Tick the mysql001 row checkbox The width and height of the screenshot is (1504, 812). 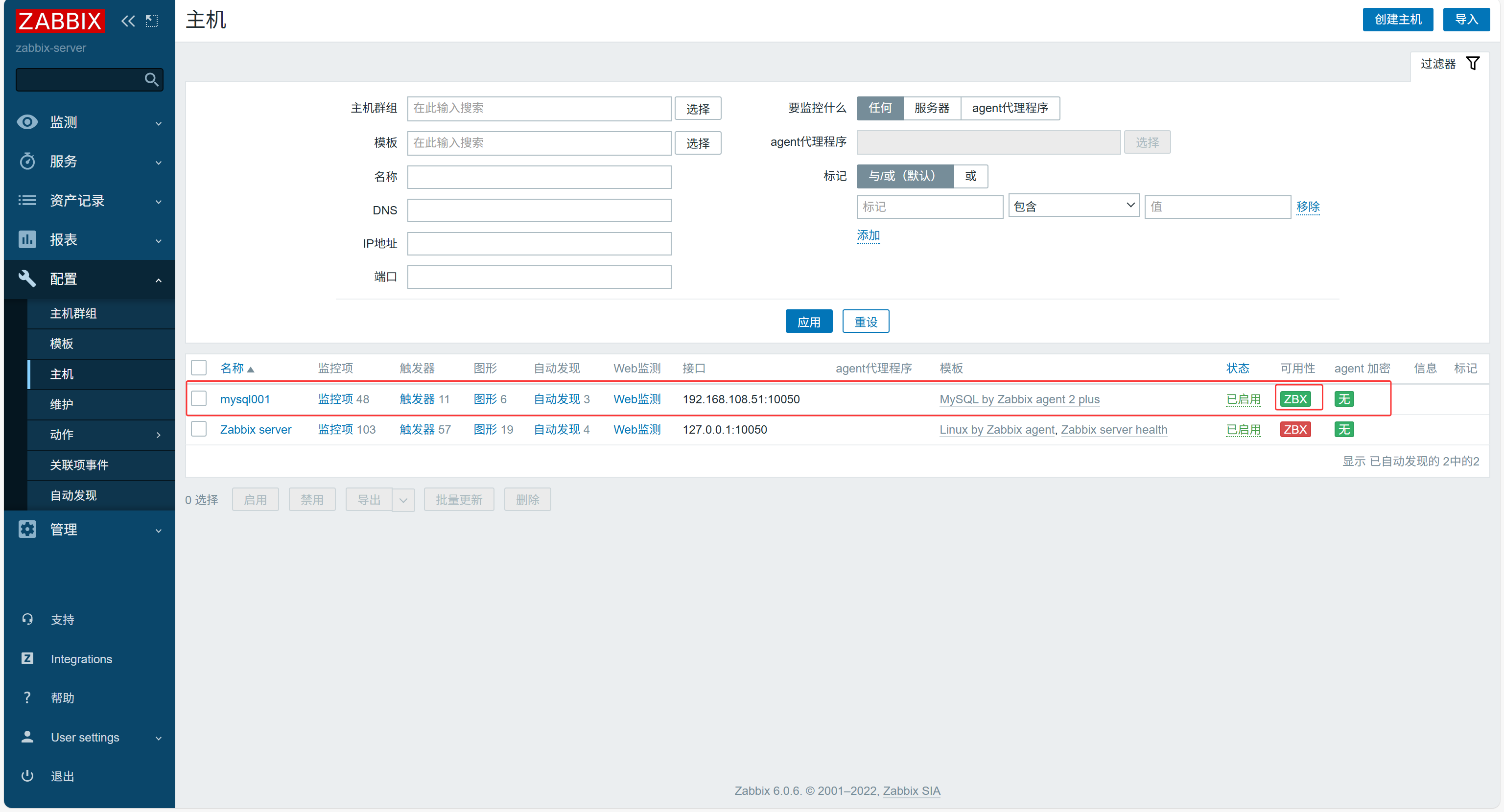point(199,398)
